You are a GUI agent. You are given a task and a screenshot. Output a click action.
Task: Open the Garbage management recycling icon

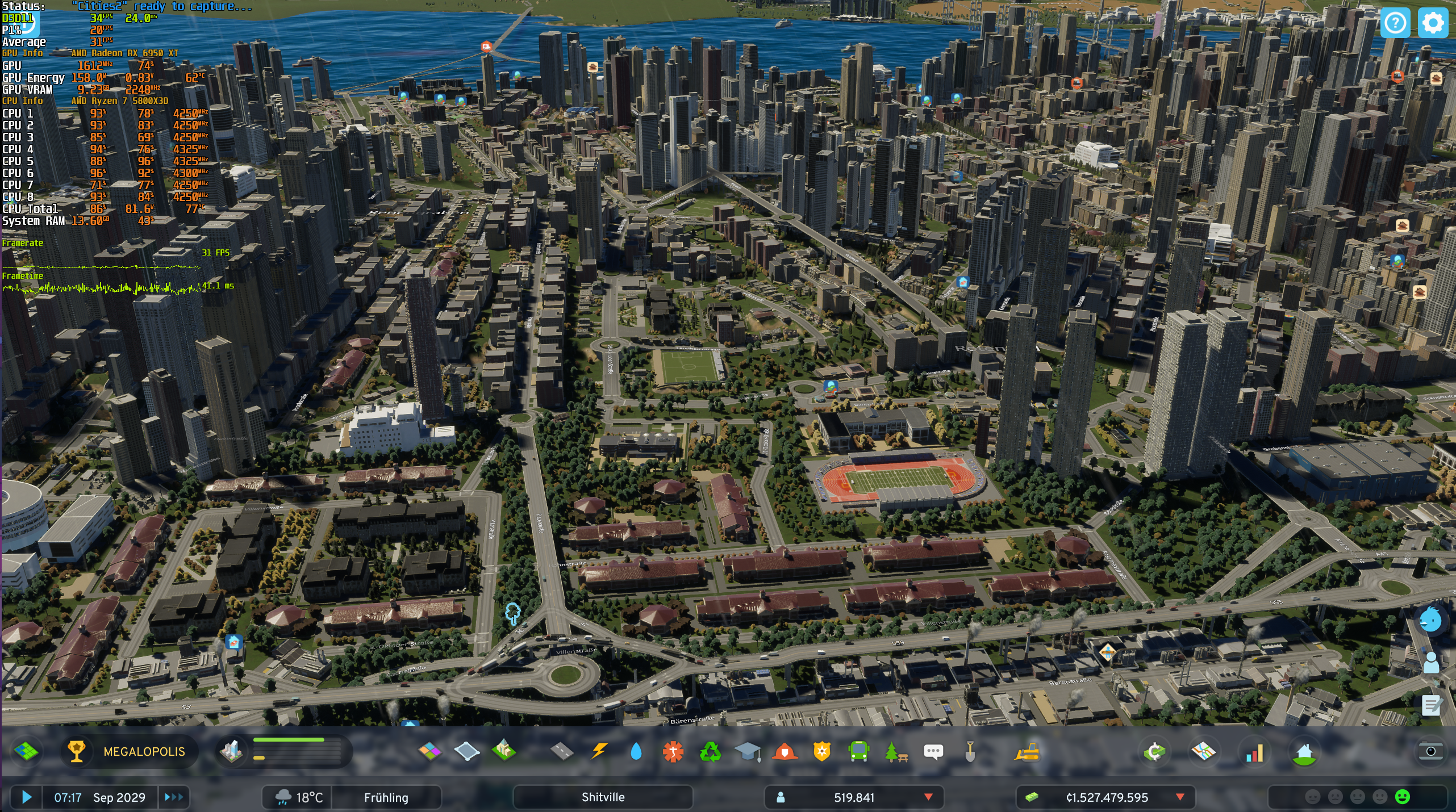click(710, 752)
